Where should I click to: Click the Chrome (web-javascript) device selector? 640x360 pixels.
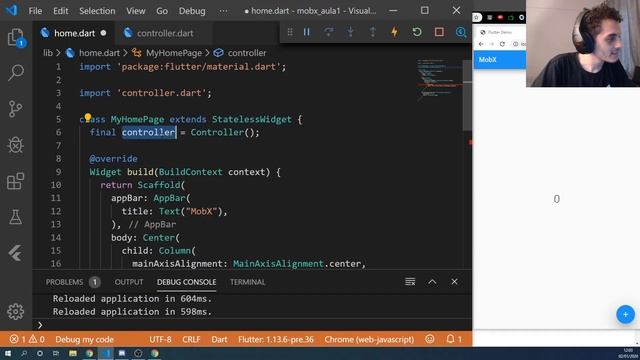pos(369,339)
